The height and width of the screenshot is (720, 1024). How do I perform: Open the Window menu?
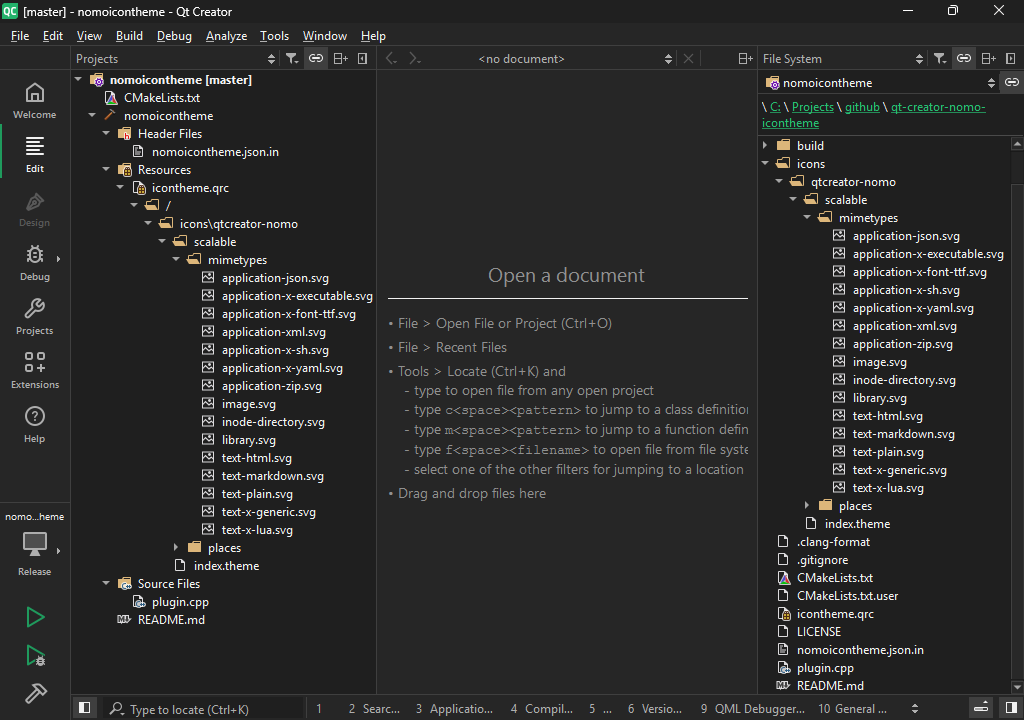point(325,36)
